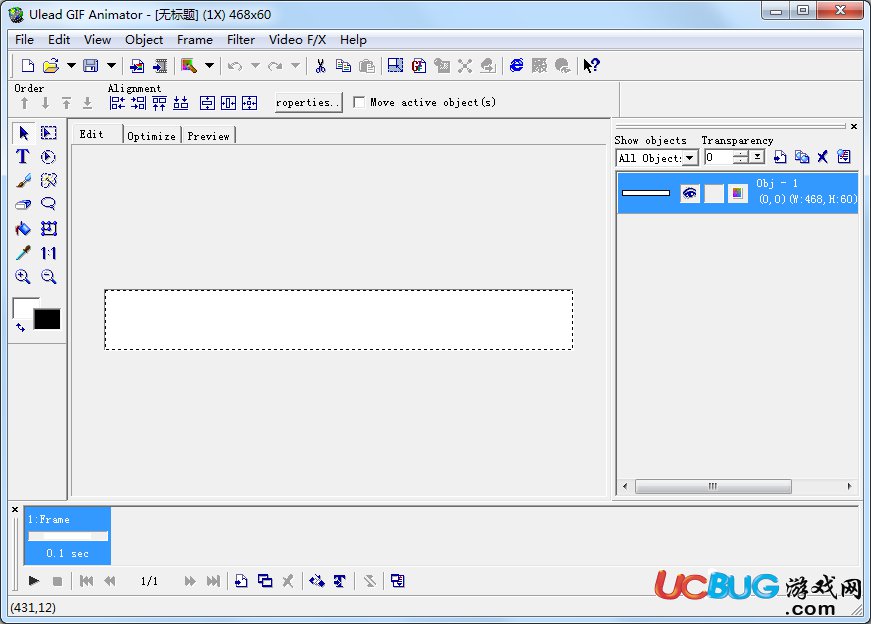Toggle the lock box for Obj - 1

pos(714,193)
